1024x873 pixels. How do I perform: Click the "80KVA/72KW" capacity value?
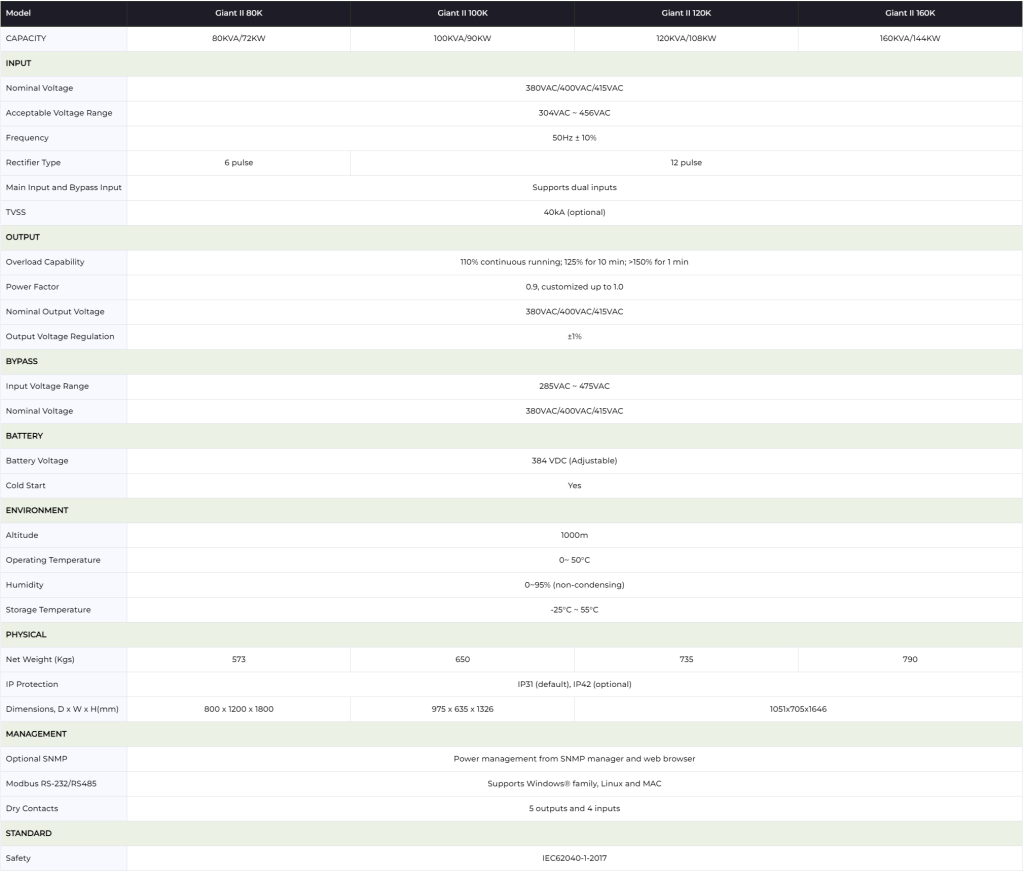(239, 39)
